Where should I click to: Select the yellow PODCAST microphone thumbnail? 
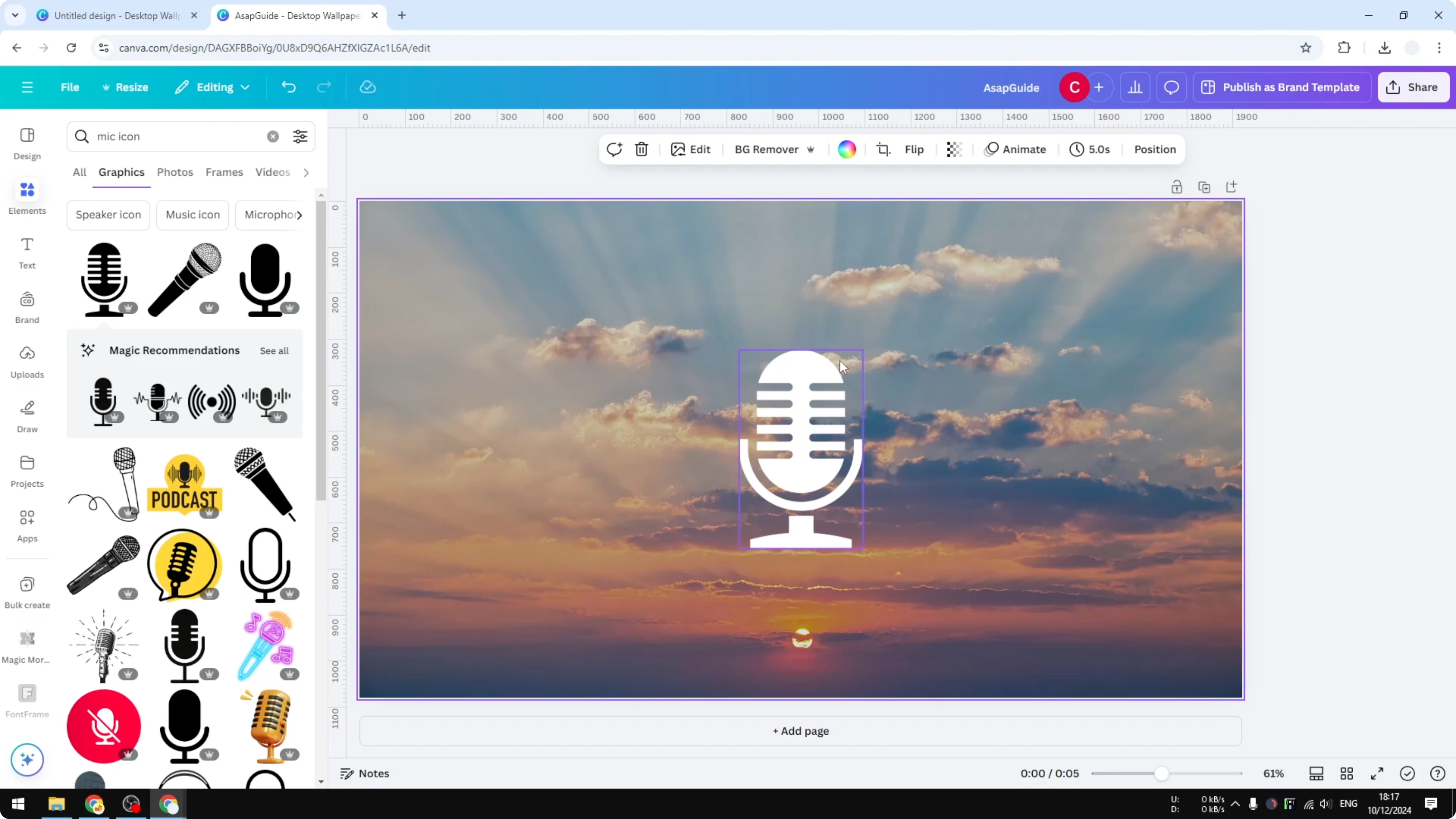(x=184, y=484)
